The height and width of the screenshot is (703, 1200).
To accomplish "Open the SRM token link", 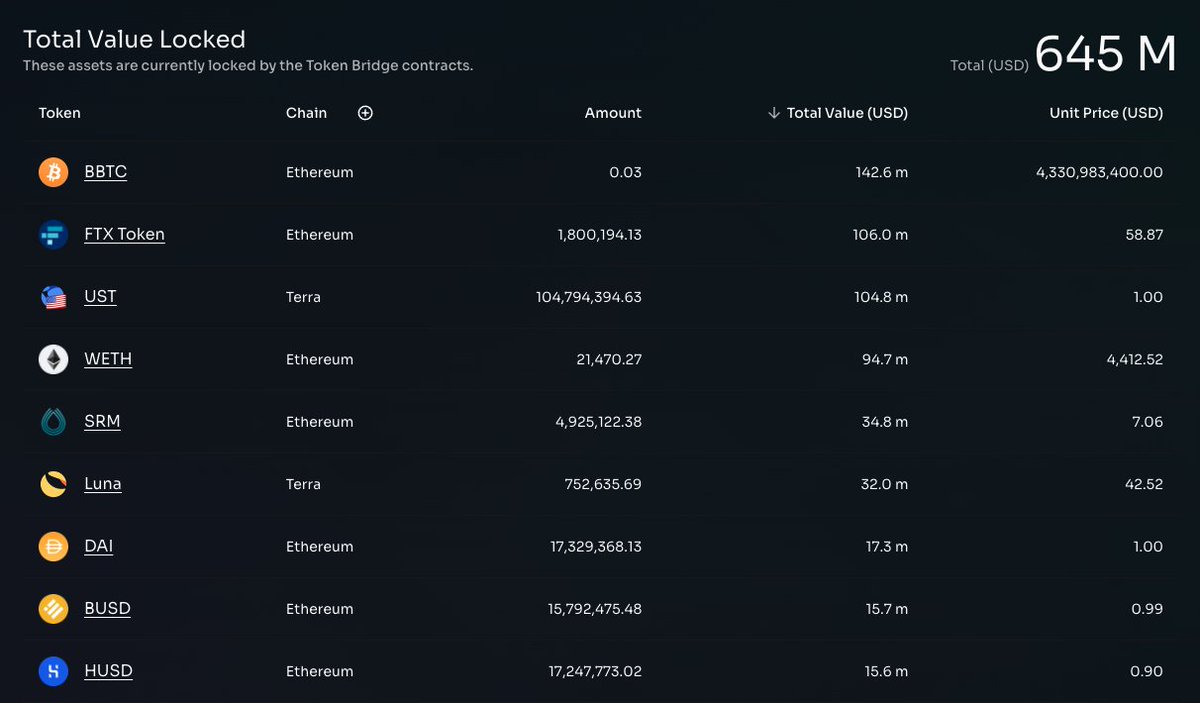I will point(102,421).
